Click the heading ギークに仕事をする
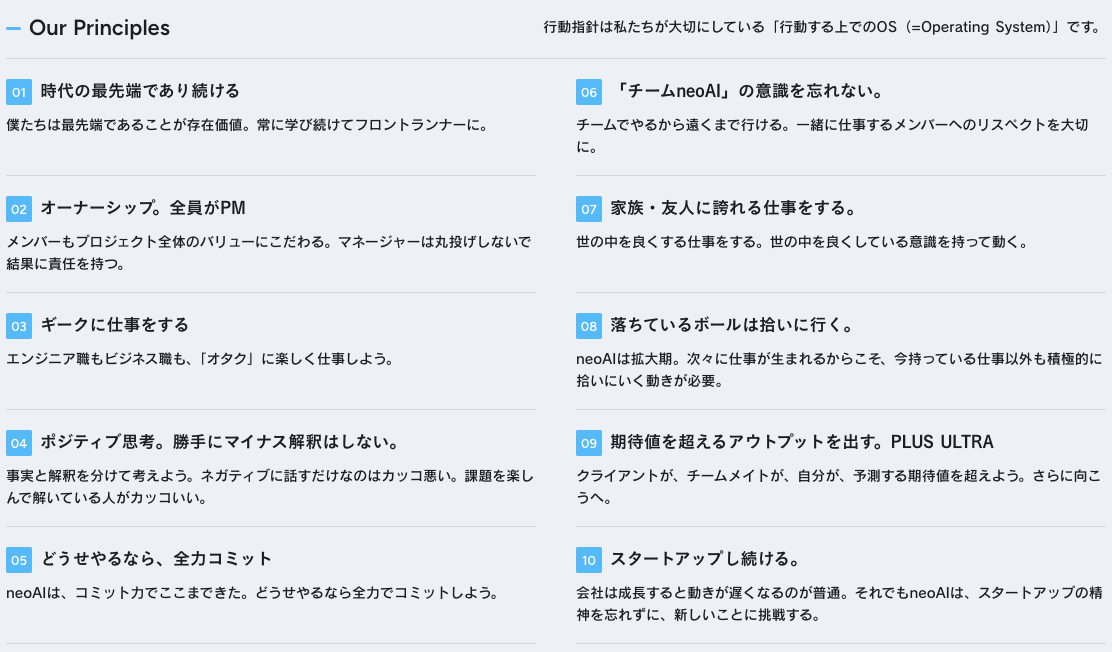 click(115, 325)
